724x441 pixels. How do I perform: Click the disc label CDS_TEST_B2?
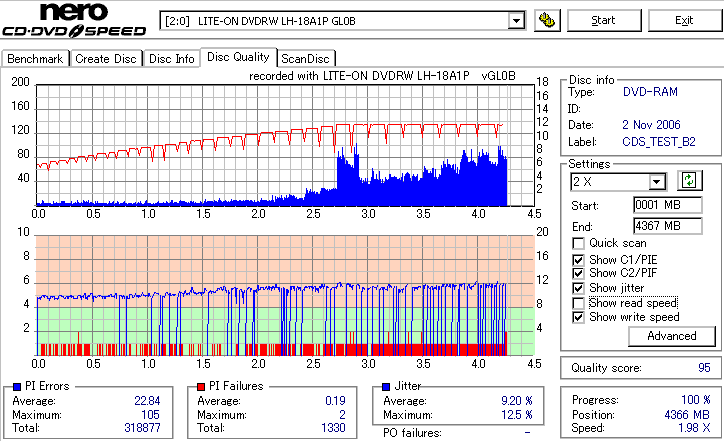(658, 142)
